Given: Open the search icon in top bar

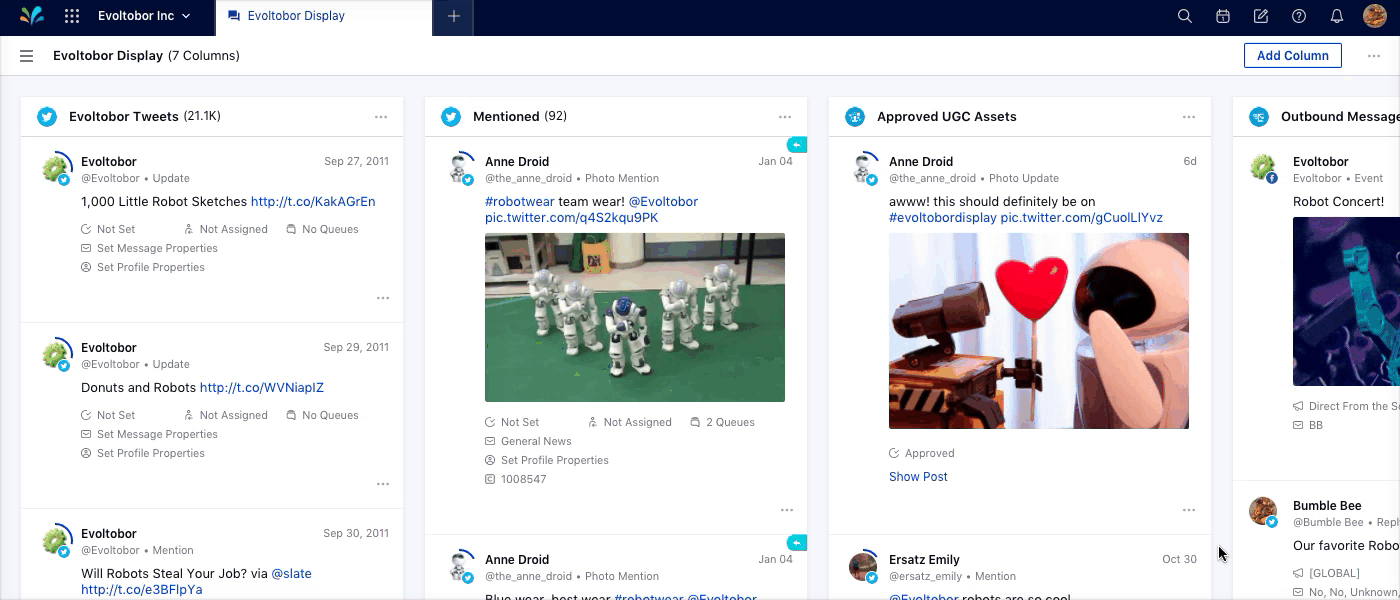Looking at the screenshot, I should 1185,16.
